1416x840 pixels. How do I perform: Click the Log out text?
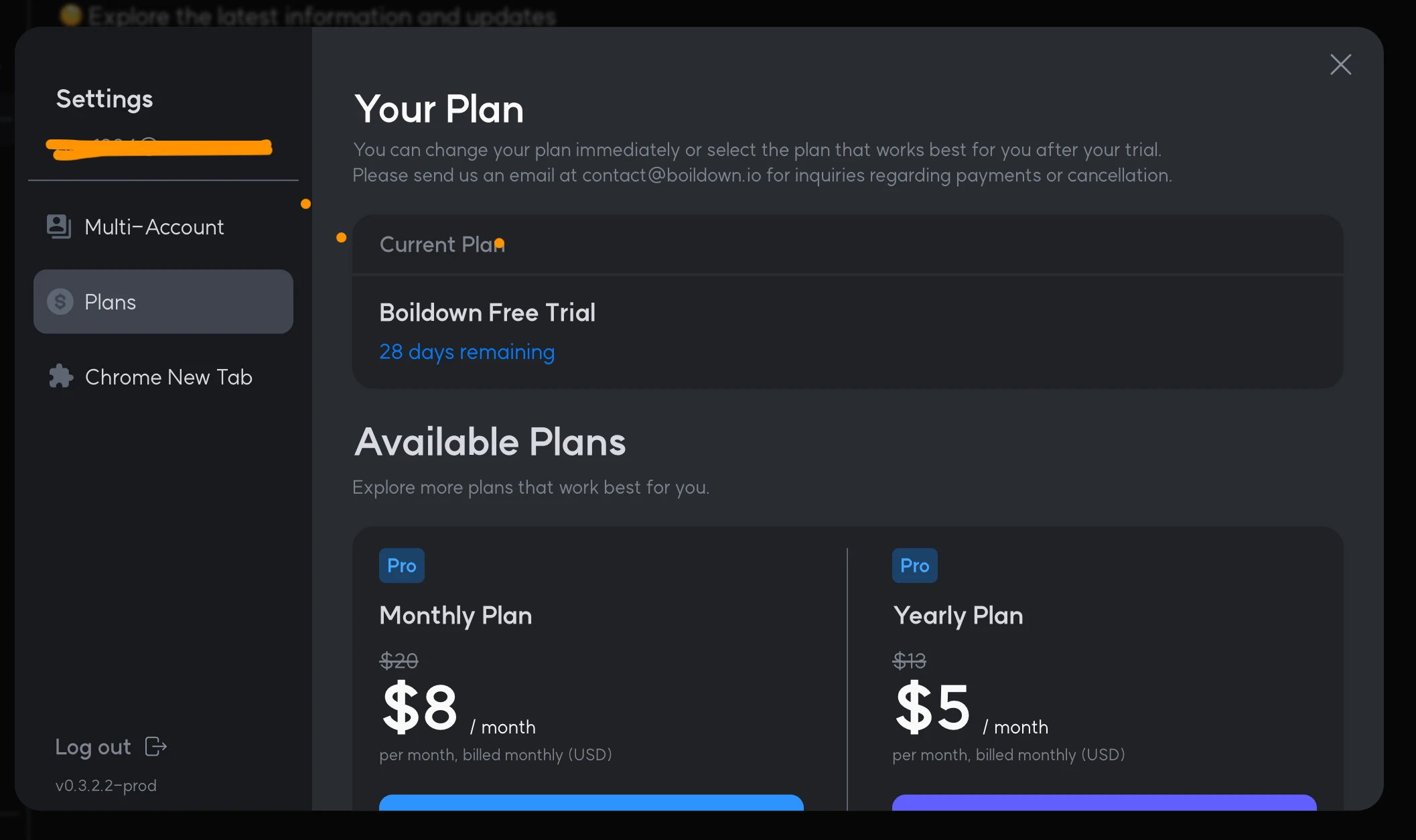[93, 747]
